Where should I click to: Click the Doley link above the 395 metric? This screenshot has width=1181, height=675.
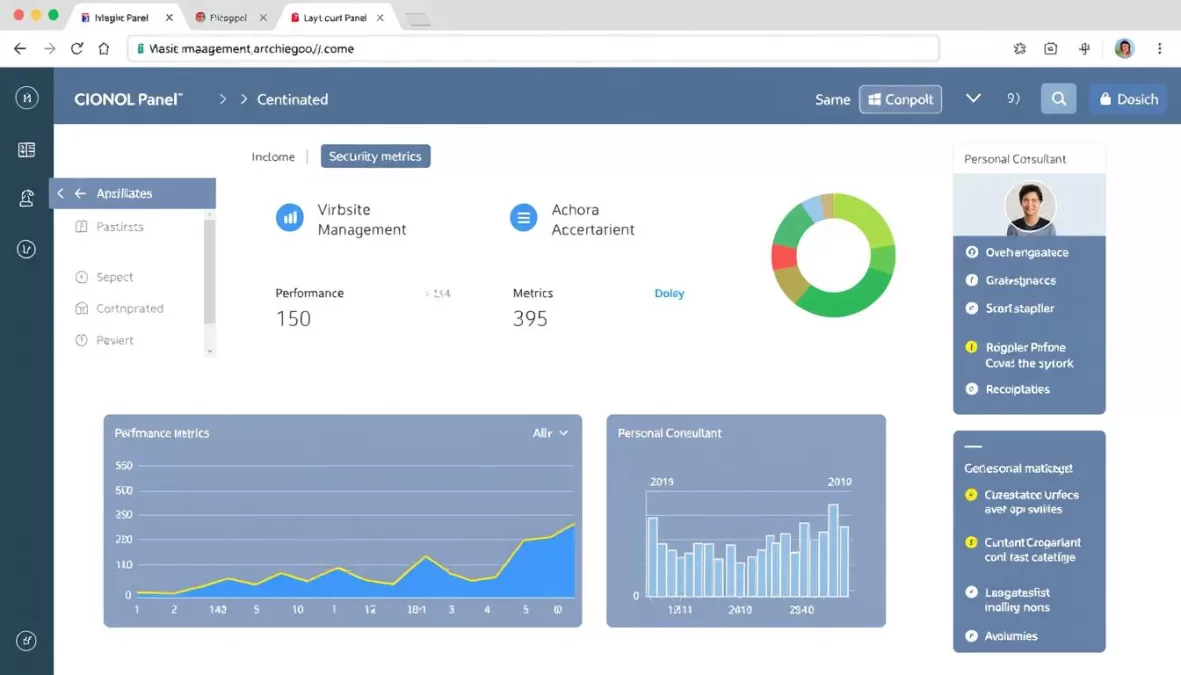(x=669, y=293)
